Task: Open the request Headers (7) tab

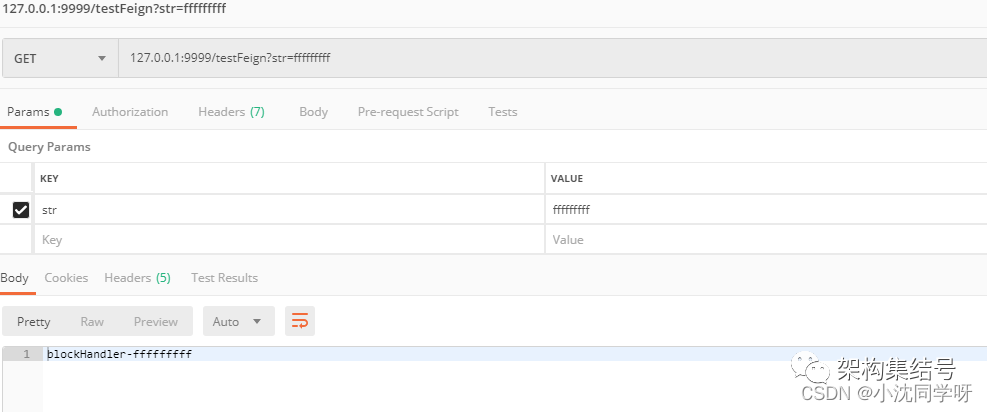Action: 231,112
